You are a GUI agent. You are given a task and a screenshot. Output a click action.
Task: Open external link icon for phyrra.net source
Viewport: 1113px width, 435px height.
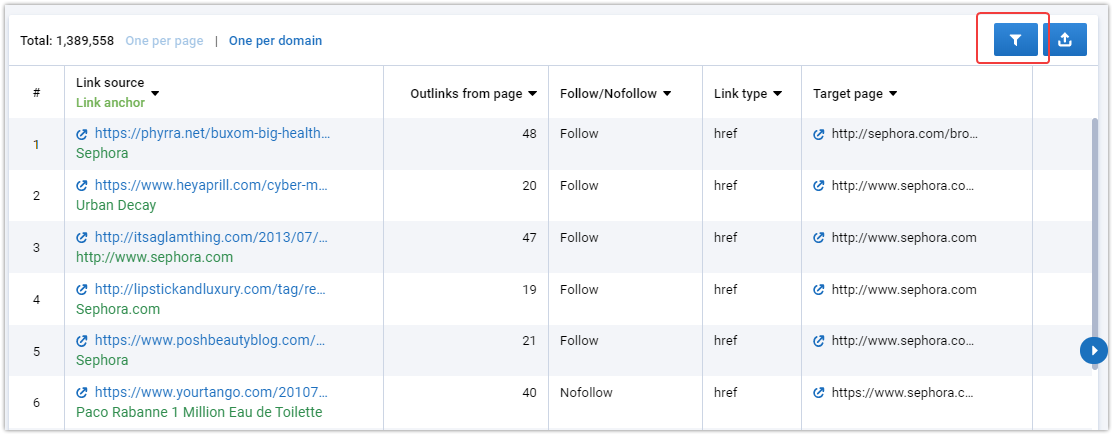82,133
